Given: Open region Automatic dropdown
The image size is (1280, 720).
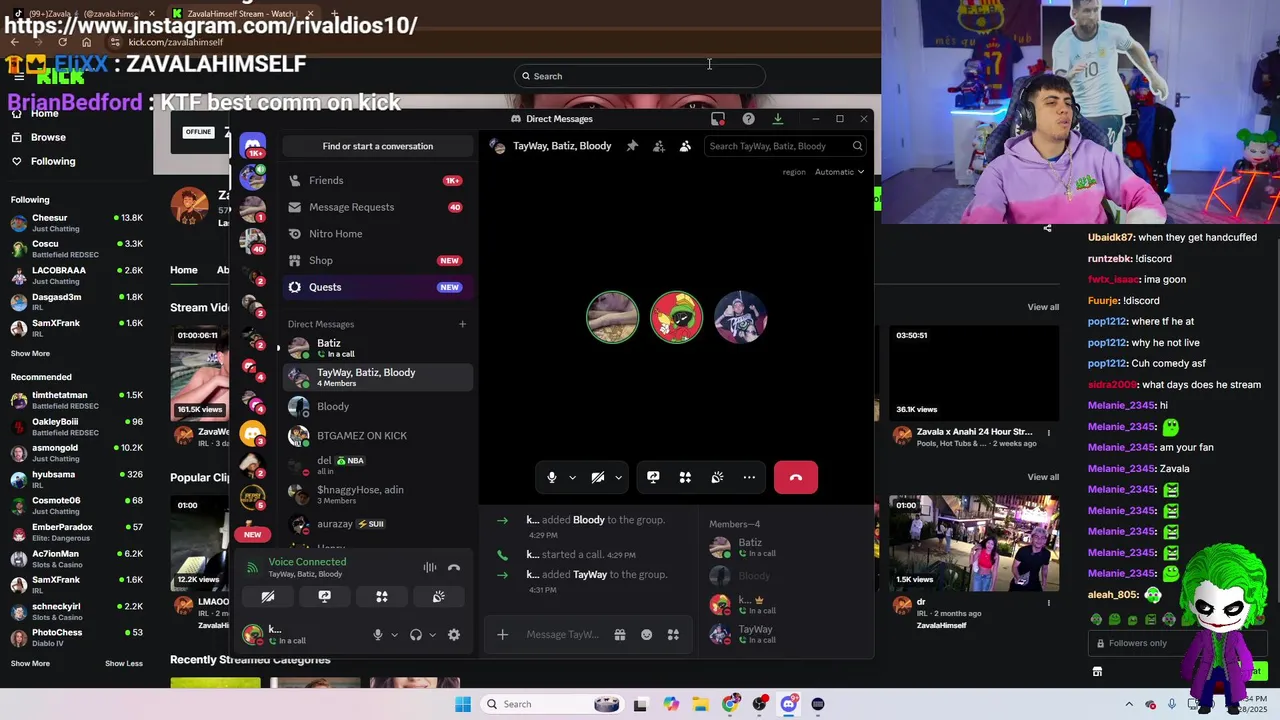Looking at the screenshot, I should click(839, 172).
